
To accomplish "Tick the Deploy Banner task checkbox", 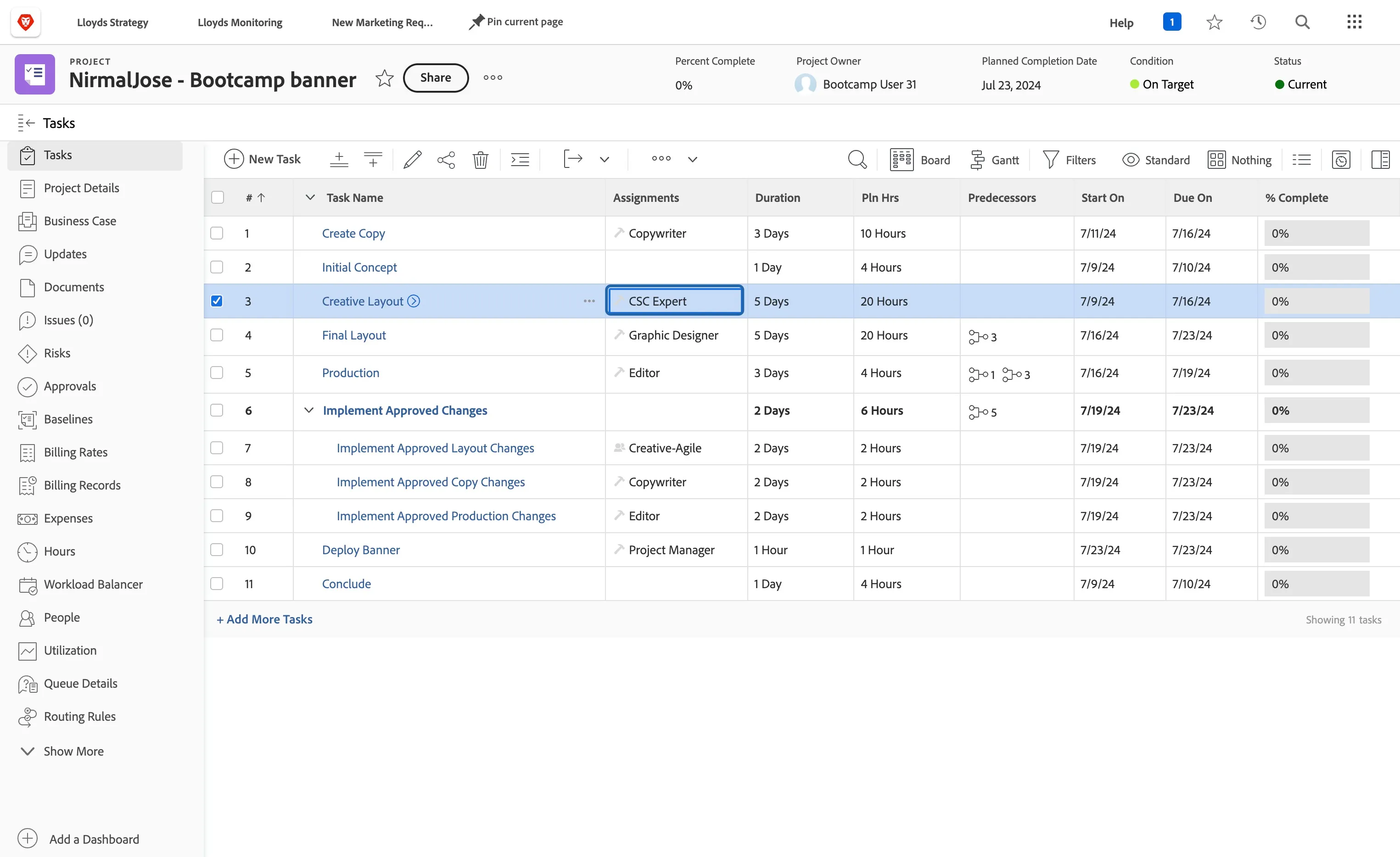I will click(x=217, y=550).
